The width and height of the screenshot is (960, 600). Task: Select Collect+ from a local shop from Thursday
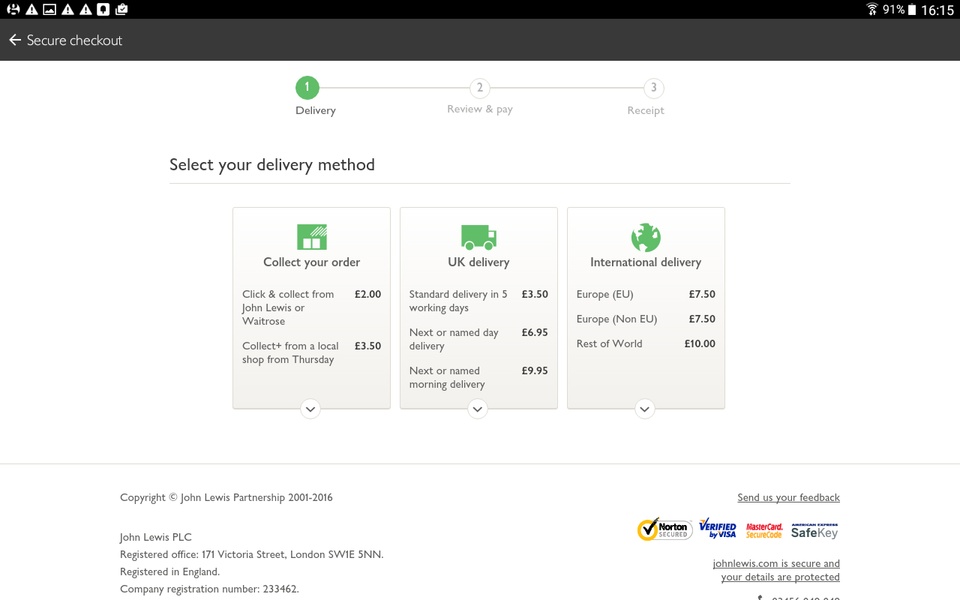coord(290,353)
